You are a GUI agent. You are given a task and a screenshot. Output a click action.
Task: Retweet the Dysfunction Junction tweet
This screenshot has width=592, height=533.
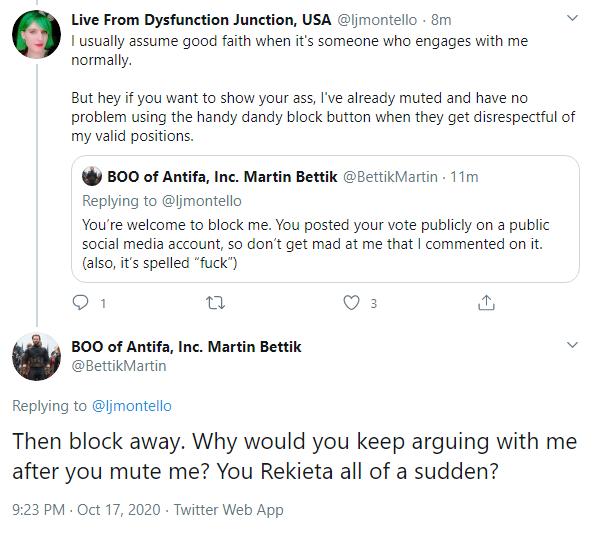click(215, 303)
